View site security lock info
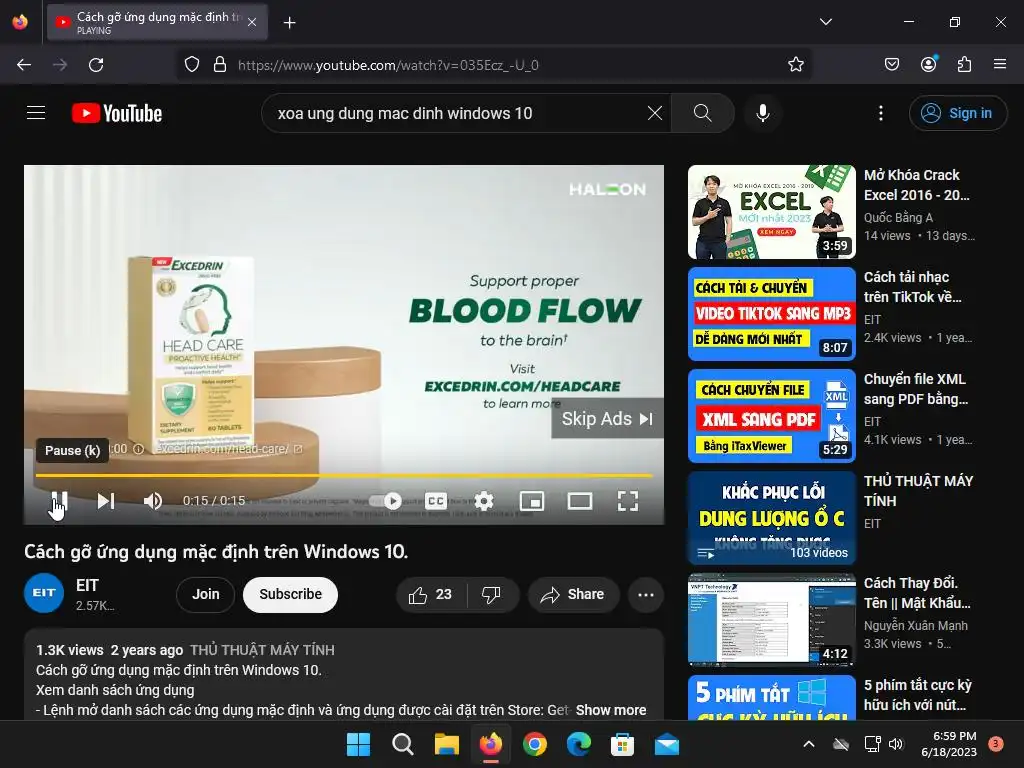Image resolution: width=1024 pixels, height=768 pixels. click(x=220, y=65)
